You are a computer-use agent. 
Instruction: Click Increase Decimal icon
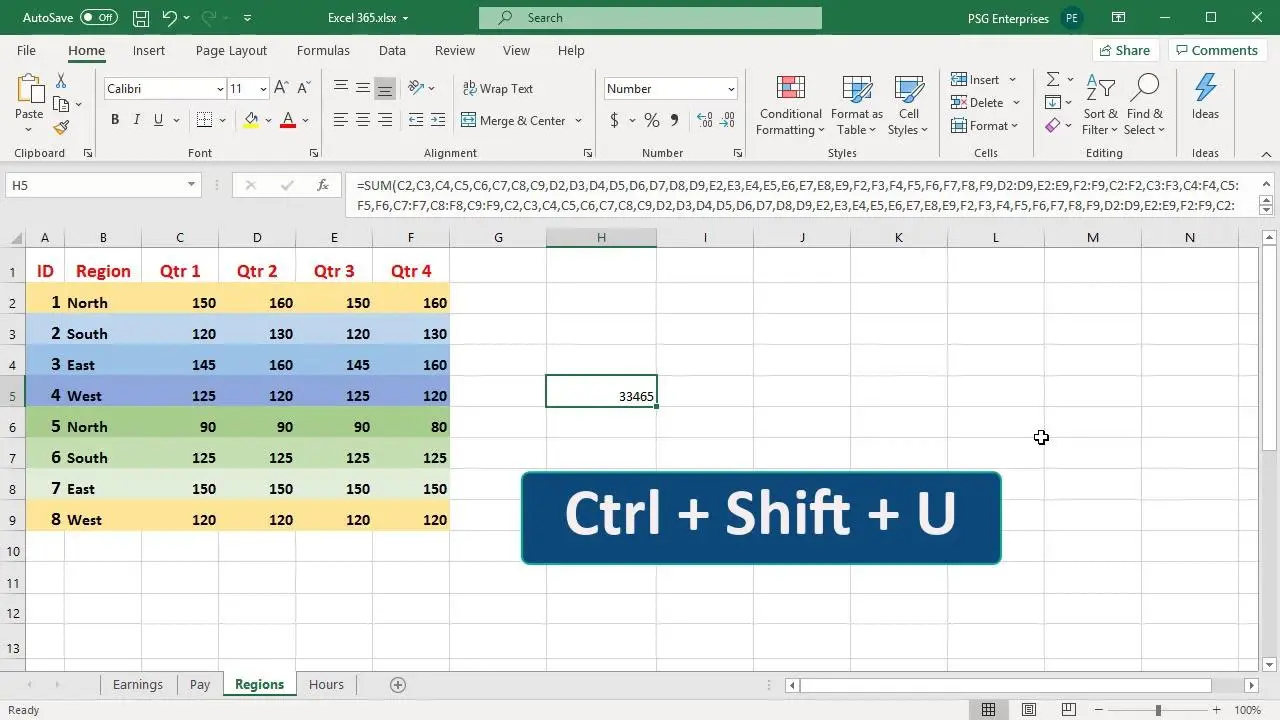pyautogui.click(x=704, y=120)
